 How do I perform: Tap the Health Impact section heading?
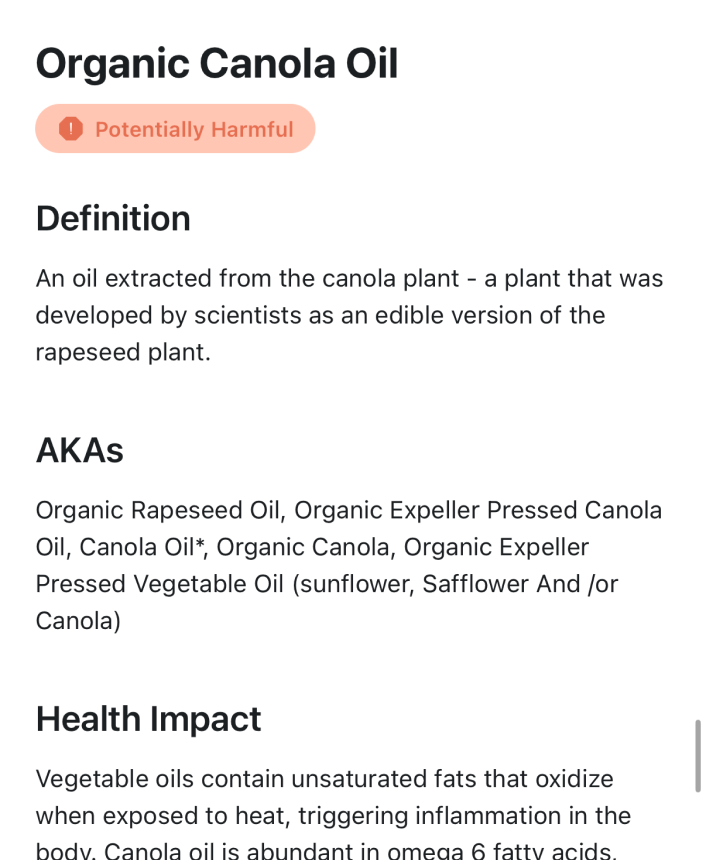(x=148, y=719)
